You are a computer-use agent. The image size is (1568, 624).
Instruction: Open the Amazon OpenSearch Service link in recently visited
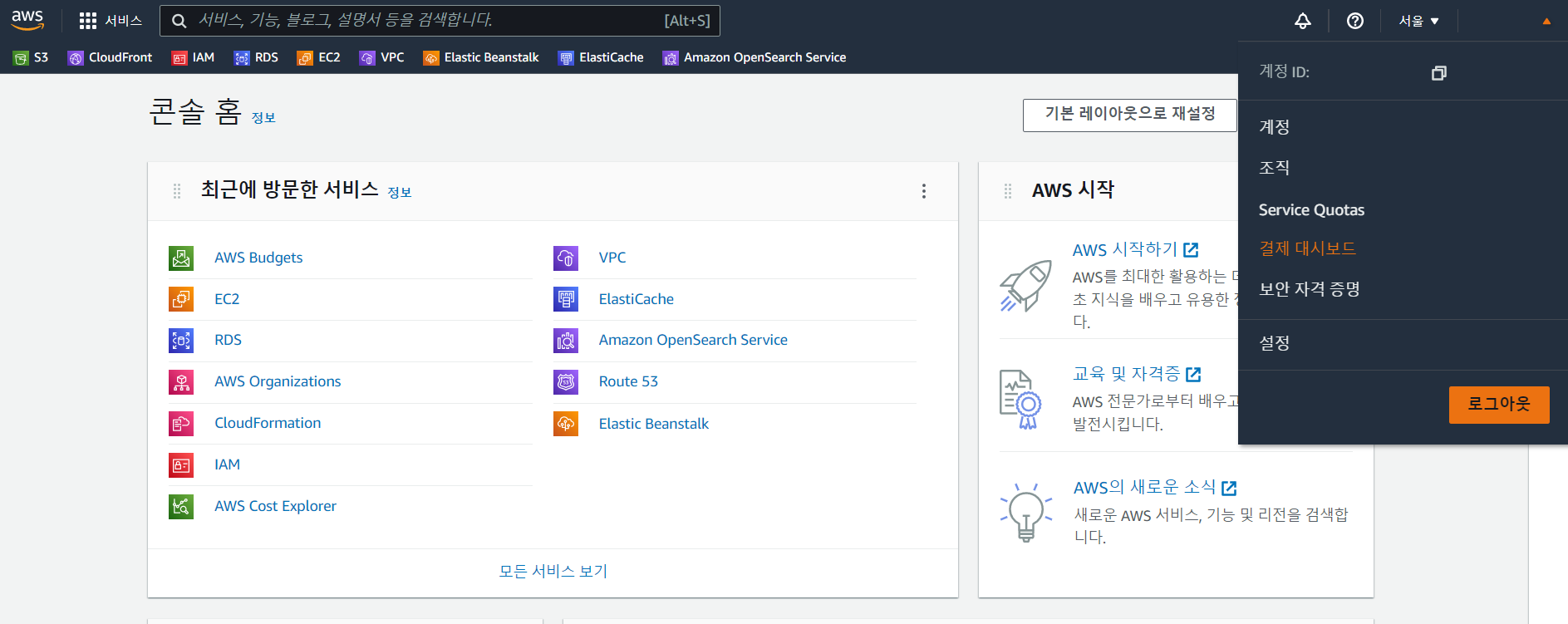point(693,340)
